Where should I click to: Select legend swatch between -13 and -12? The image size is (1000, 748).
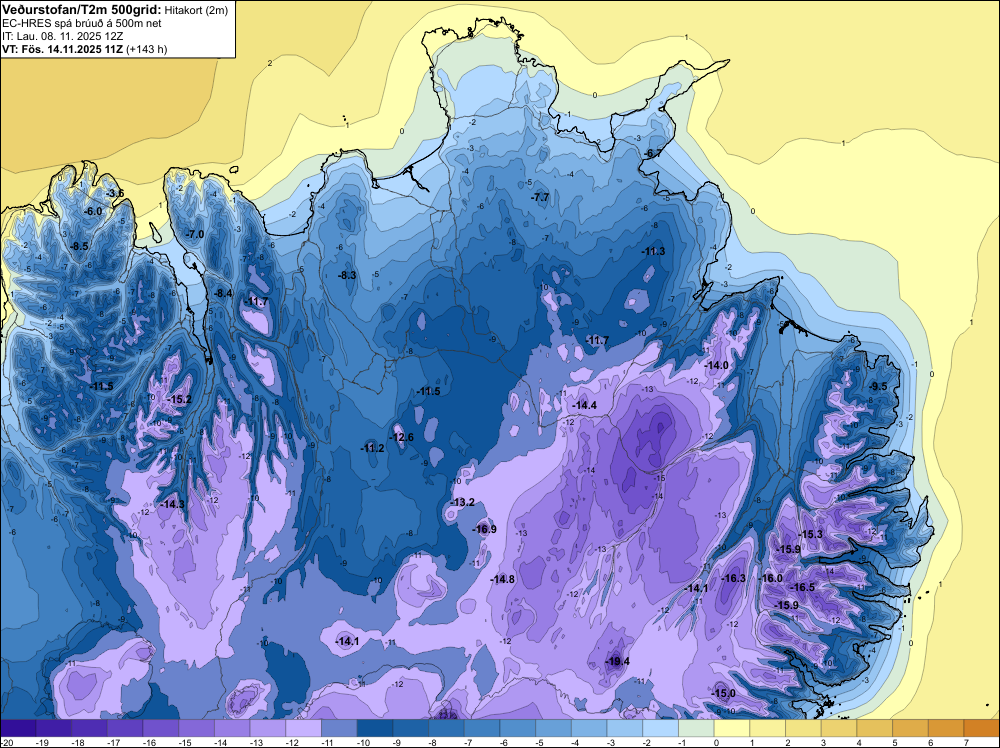268,728
